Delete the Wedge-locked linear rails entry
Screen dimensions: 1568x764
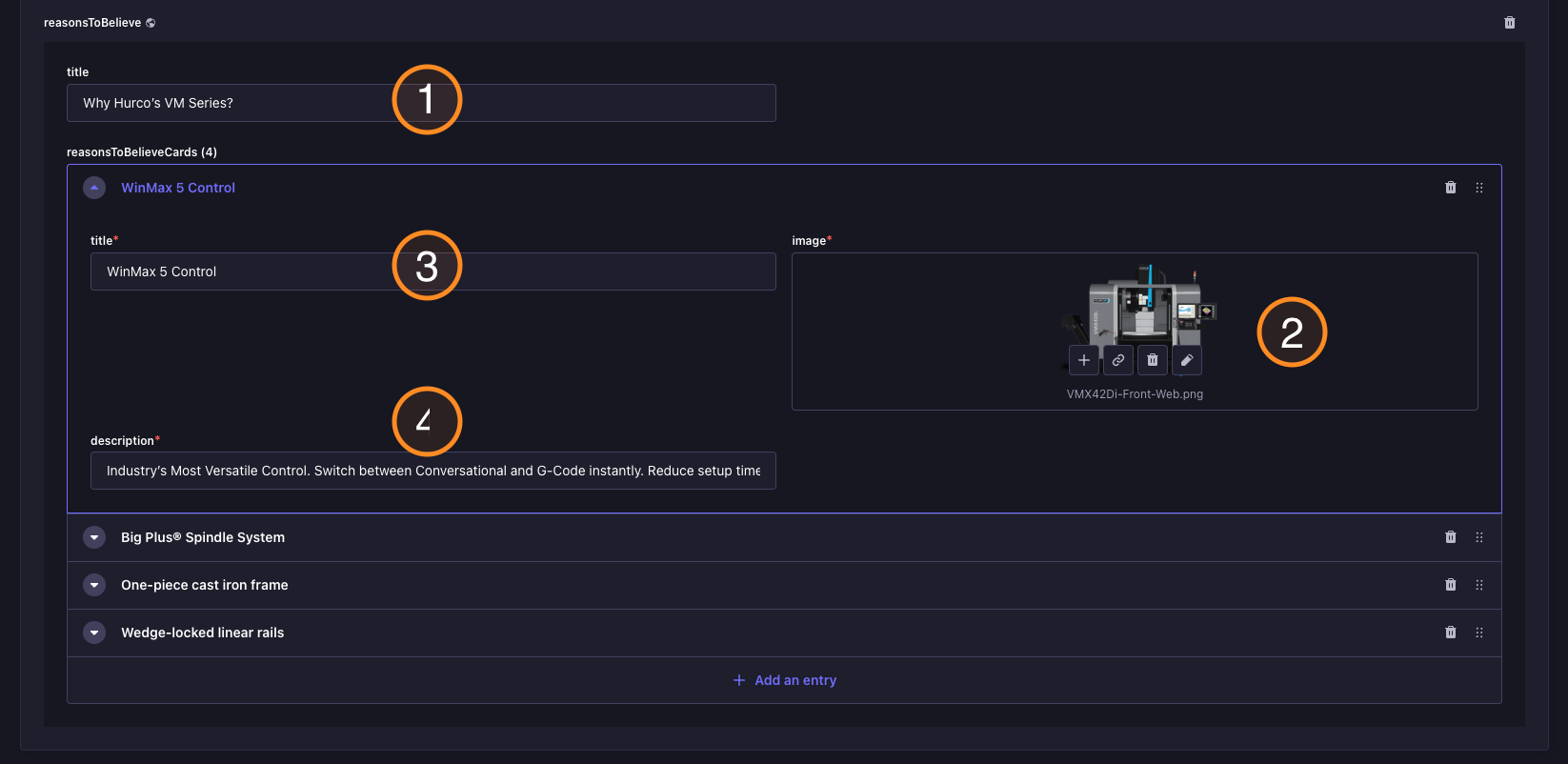1451,633
